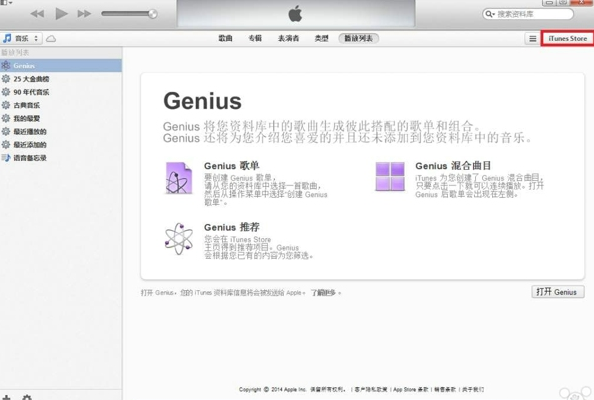The image size is (594, 400).
Task: Select the 播放列表 tab
Action: point(358,38)
